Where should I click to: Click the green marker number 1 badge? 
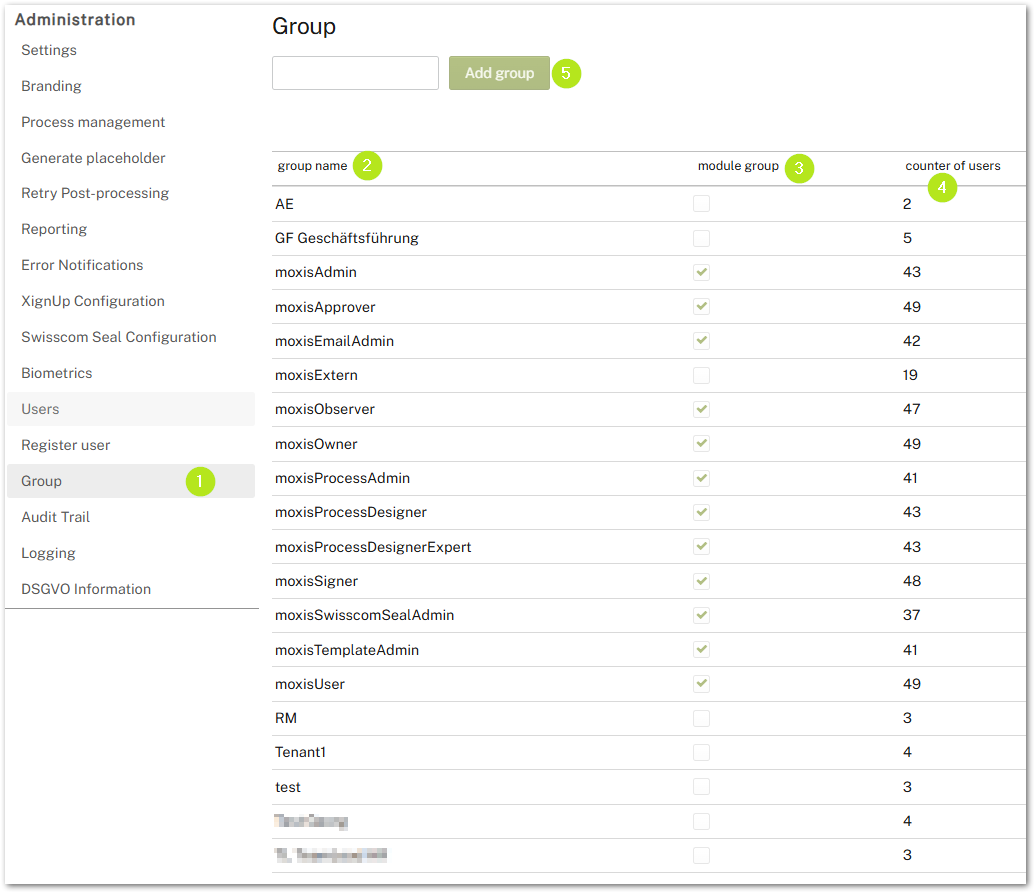(200, 481)
